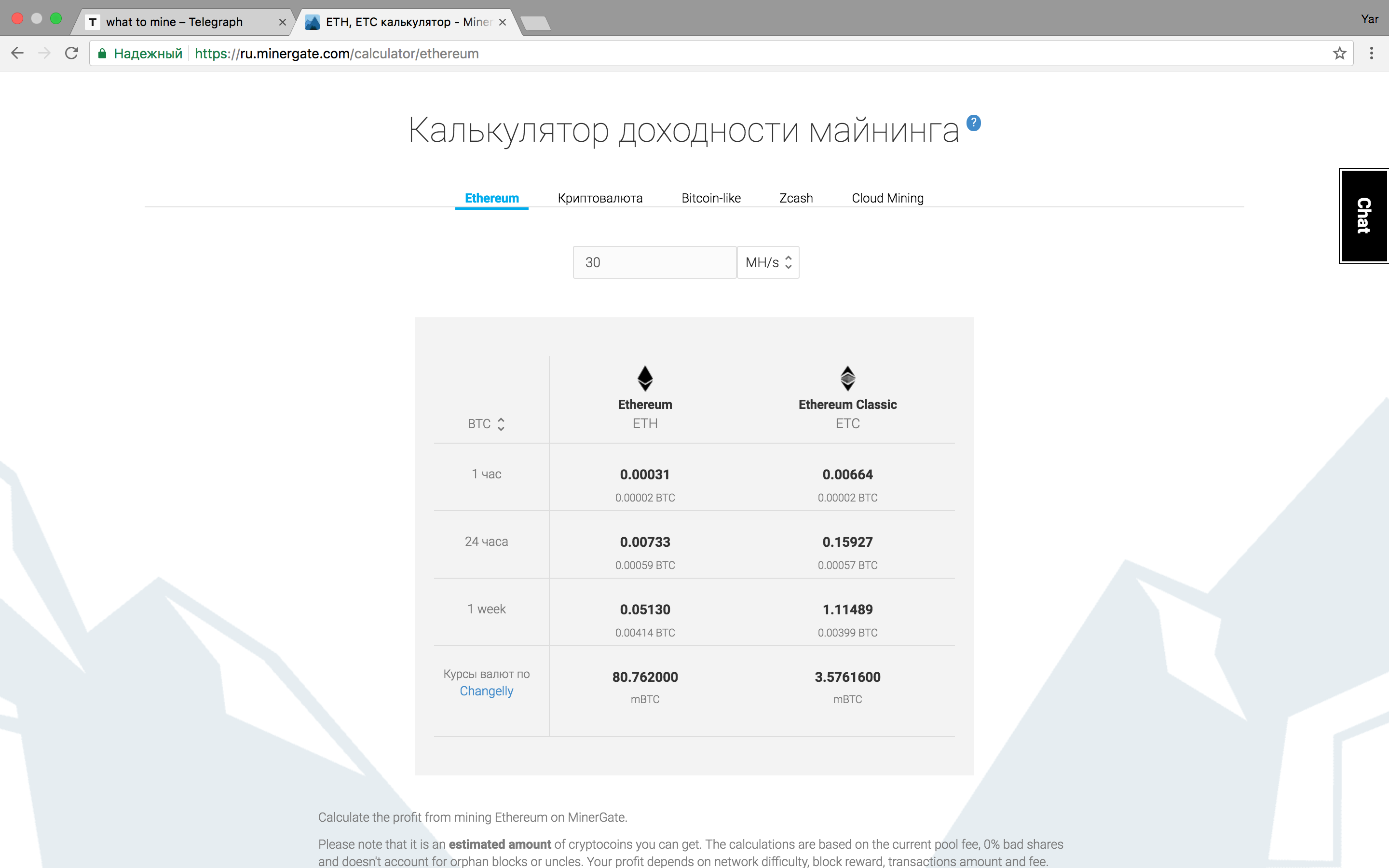Open the Cloud Mining tab

(887, 198)
